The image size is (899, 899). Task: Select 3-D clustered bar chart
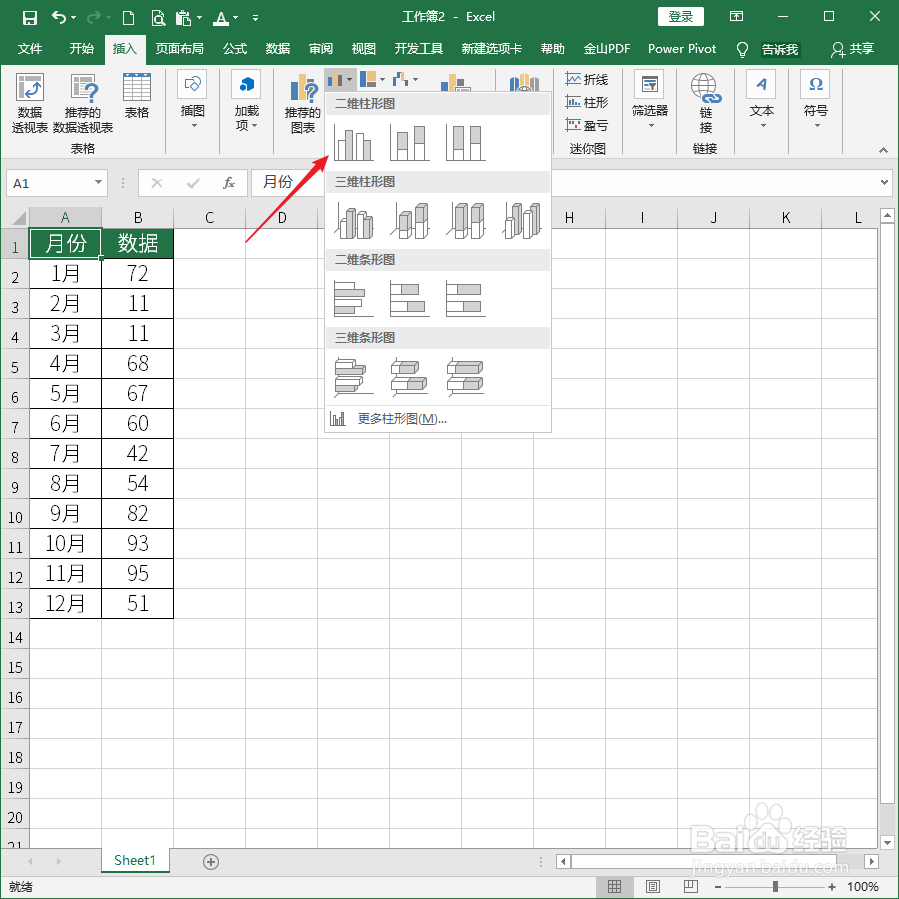tap(353, 377)
